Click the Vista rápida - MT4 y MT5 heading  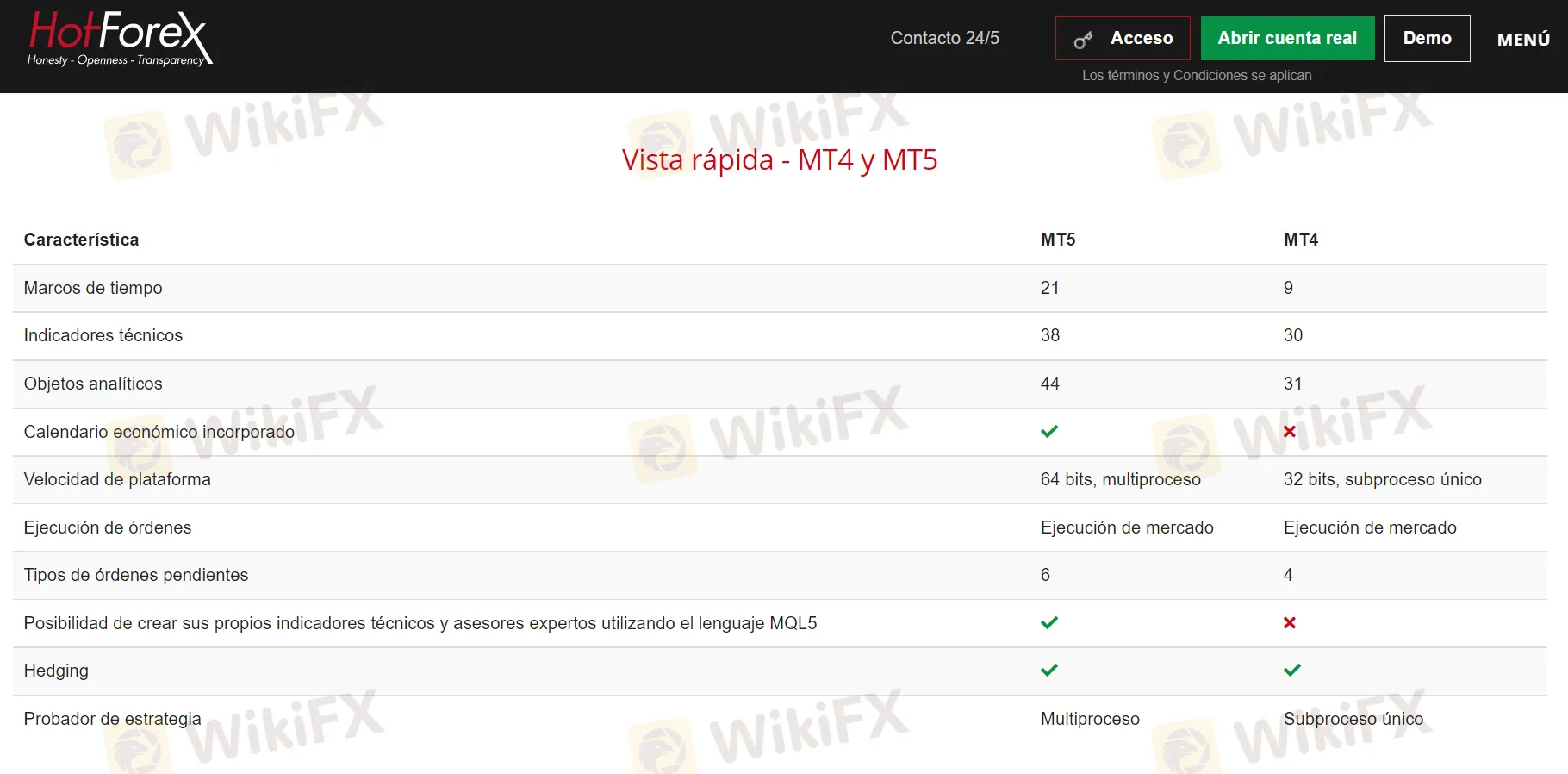[x=780, y=160]
